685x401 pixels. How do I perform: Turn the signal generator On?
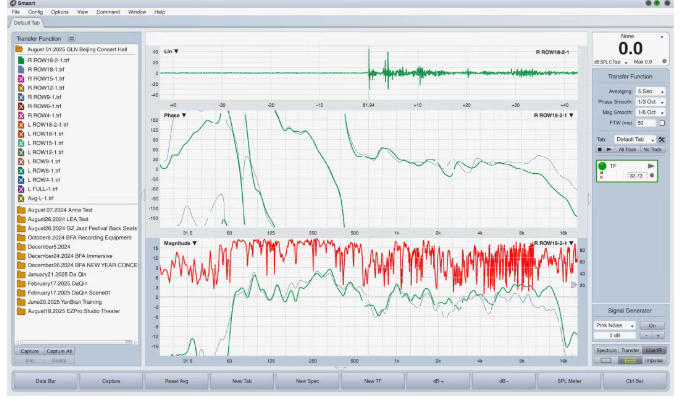point(651,325)
